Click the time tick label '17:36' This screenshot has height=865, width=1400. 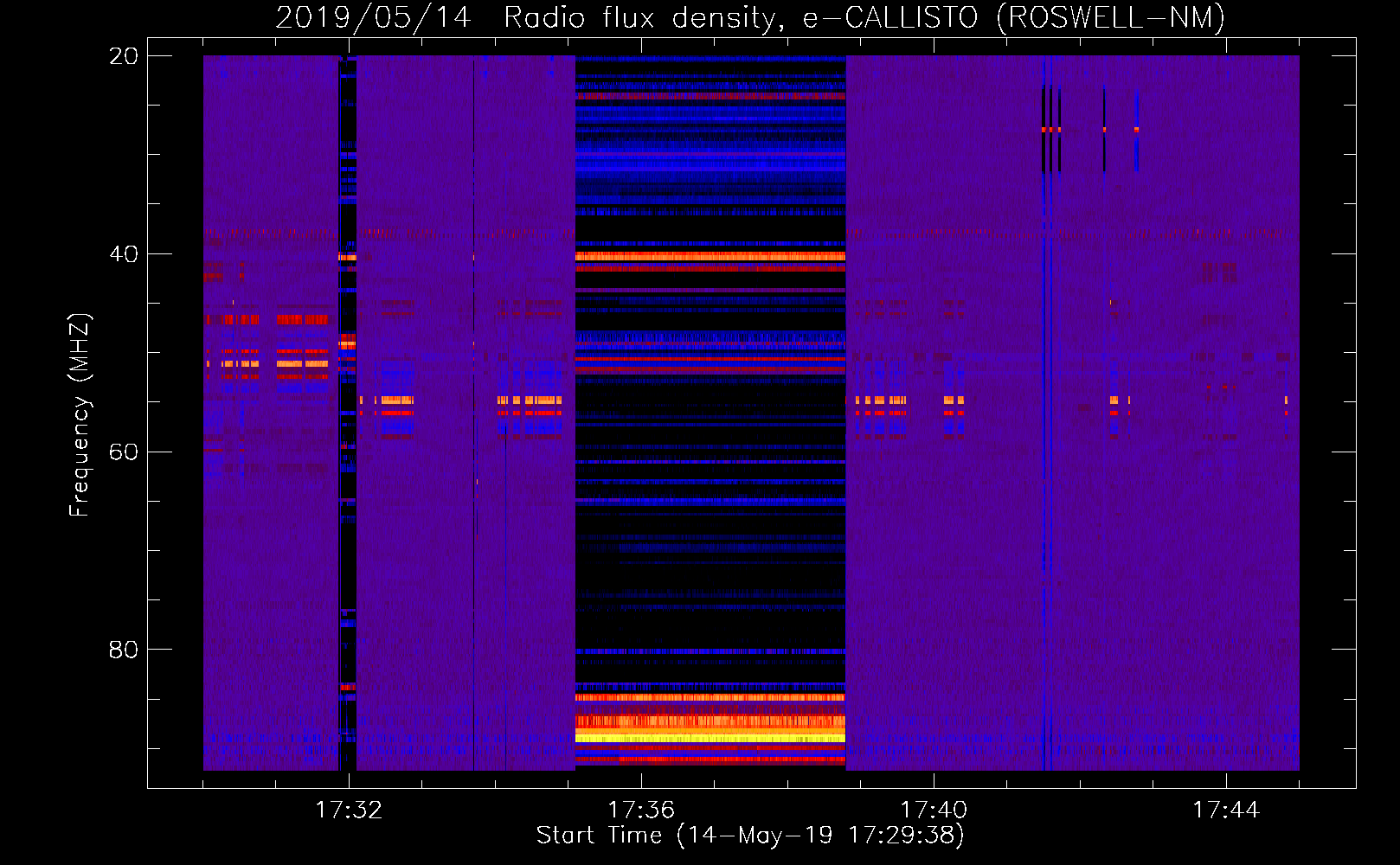point(641,811)
